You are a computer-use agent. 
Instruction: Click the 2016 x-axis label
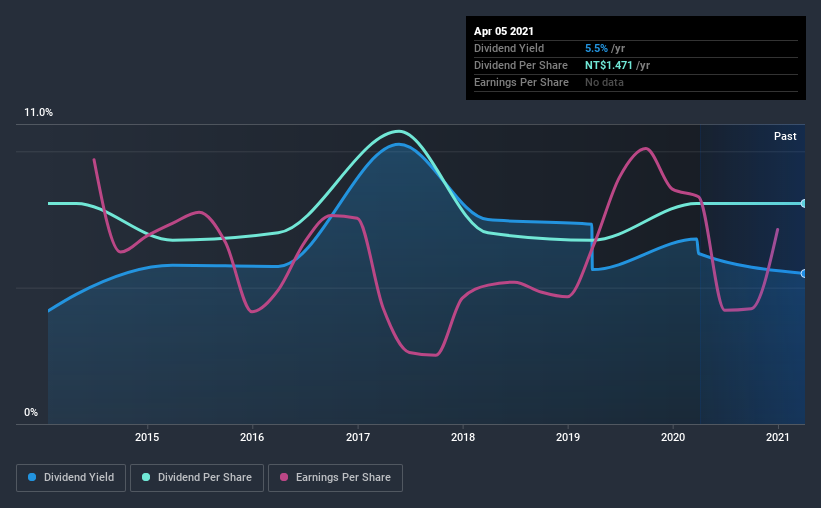pos(252,437)
